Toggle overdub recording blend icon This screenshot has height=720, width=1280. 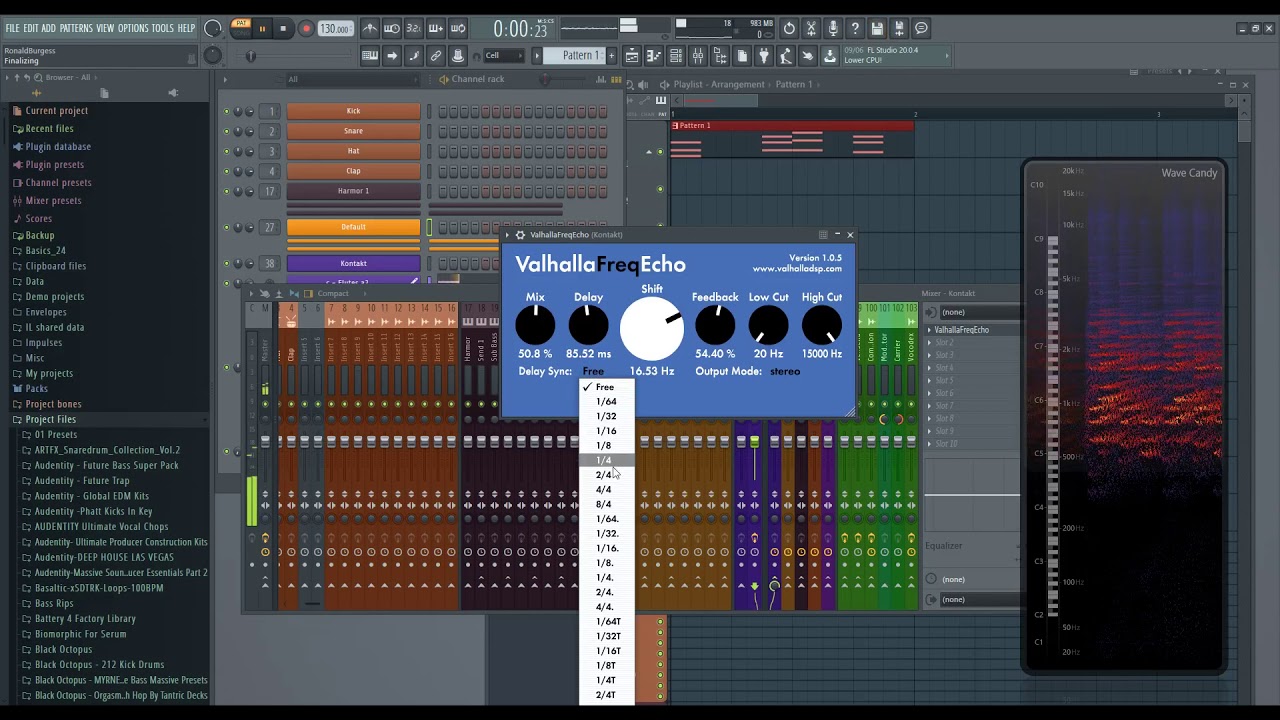click(x=436, y=29)
